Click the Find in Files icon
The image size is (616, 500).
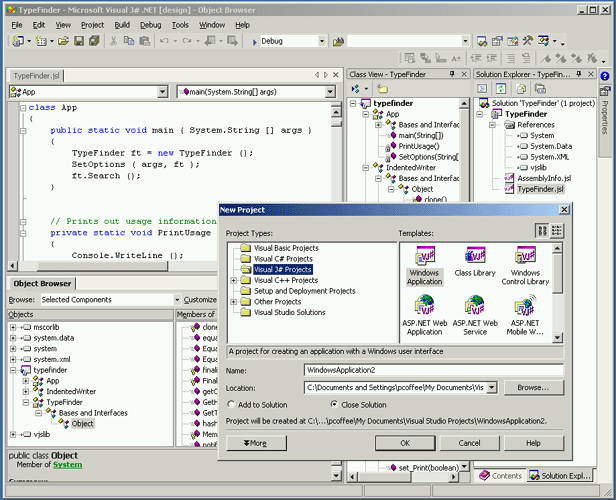(338, 41)
